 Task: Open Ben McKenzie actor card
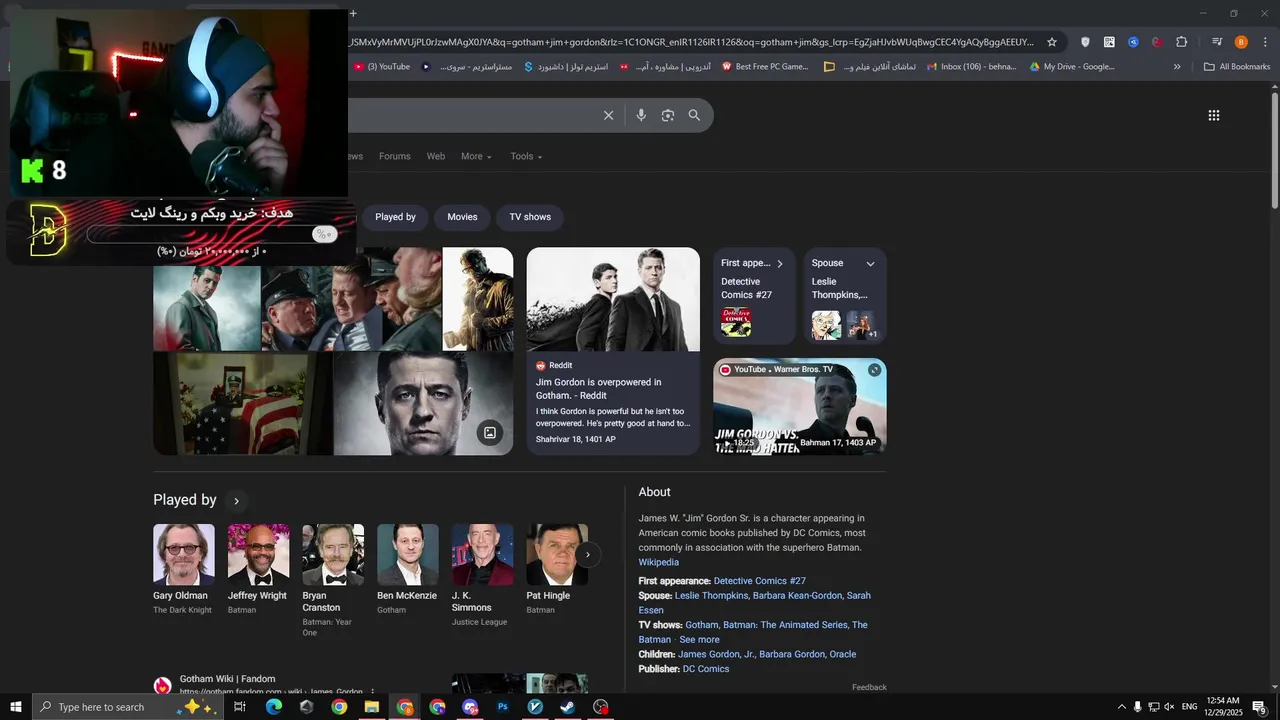(407, 569)
